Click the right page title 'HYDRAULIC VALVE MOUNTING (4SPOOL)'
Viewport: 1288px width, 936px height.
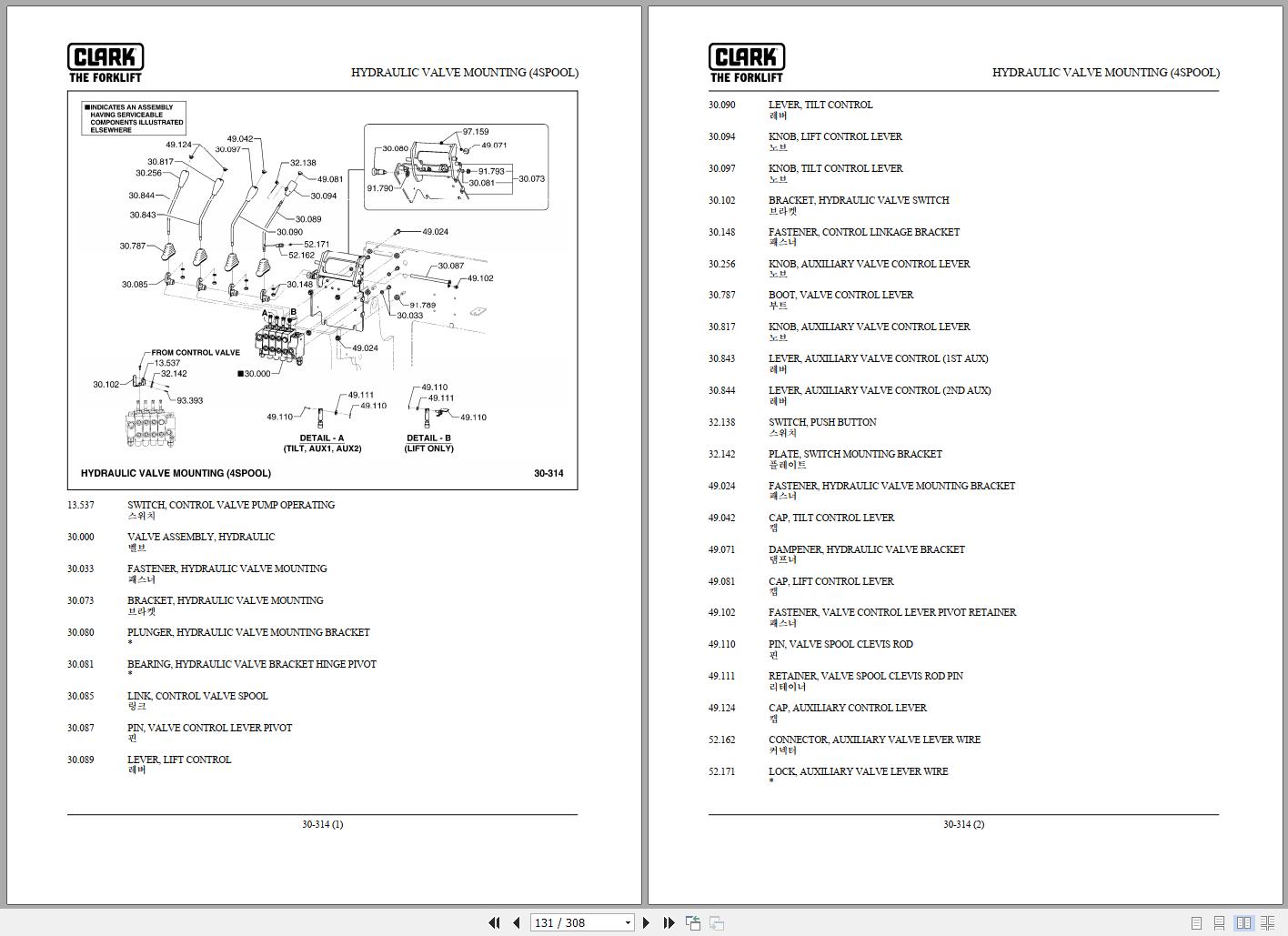pyautogui.click(x=1106, y=72)
